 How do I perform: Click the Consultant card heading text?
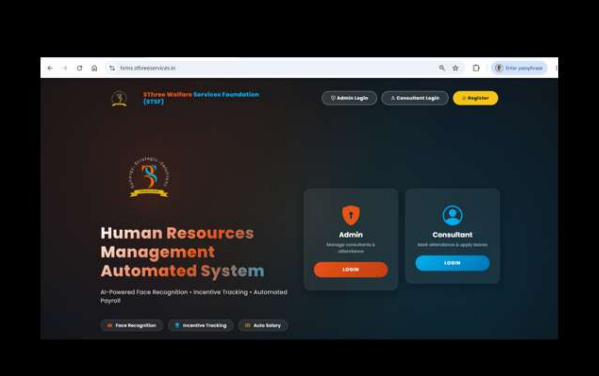pos(452,235)
